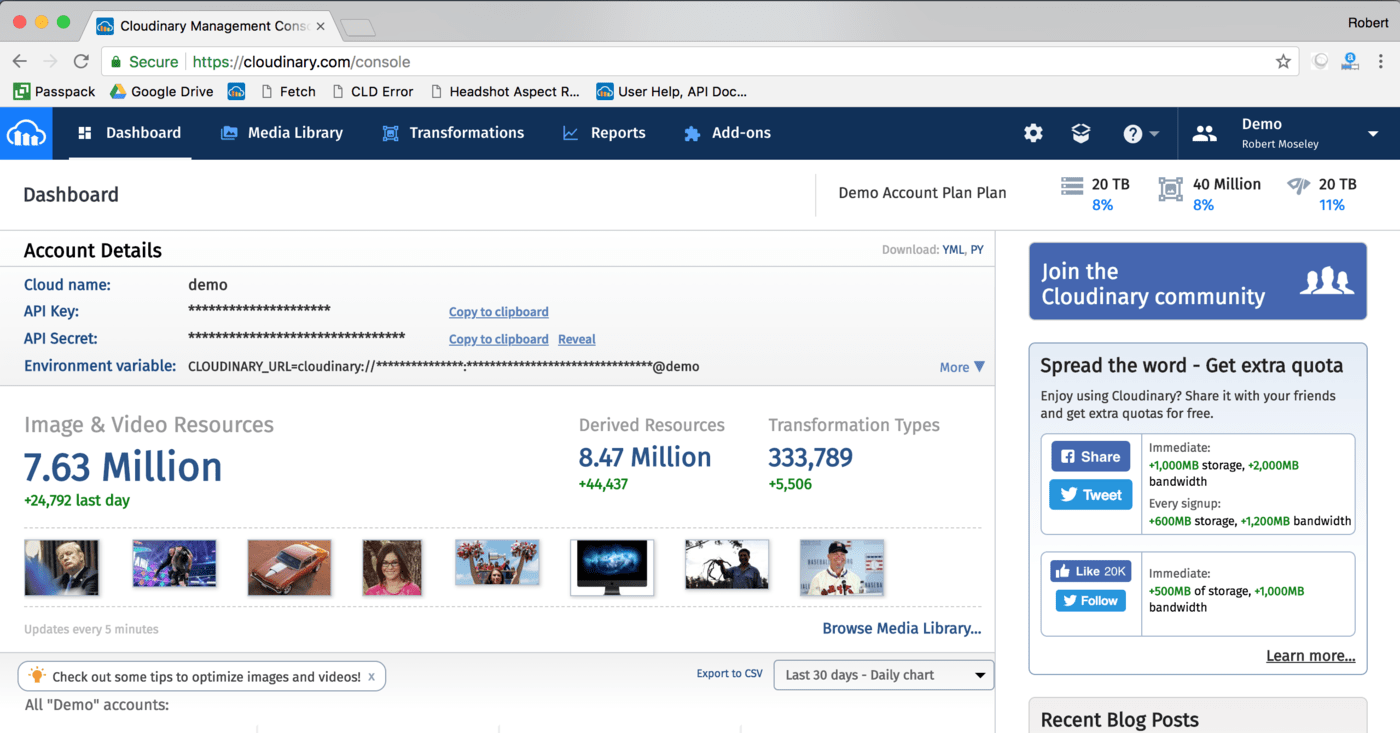
Task: Click the 20 TB storage usage icon
Action: tap(1072, 186)
